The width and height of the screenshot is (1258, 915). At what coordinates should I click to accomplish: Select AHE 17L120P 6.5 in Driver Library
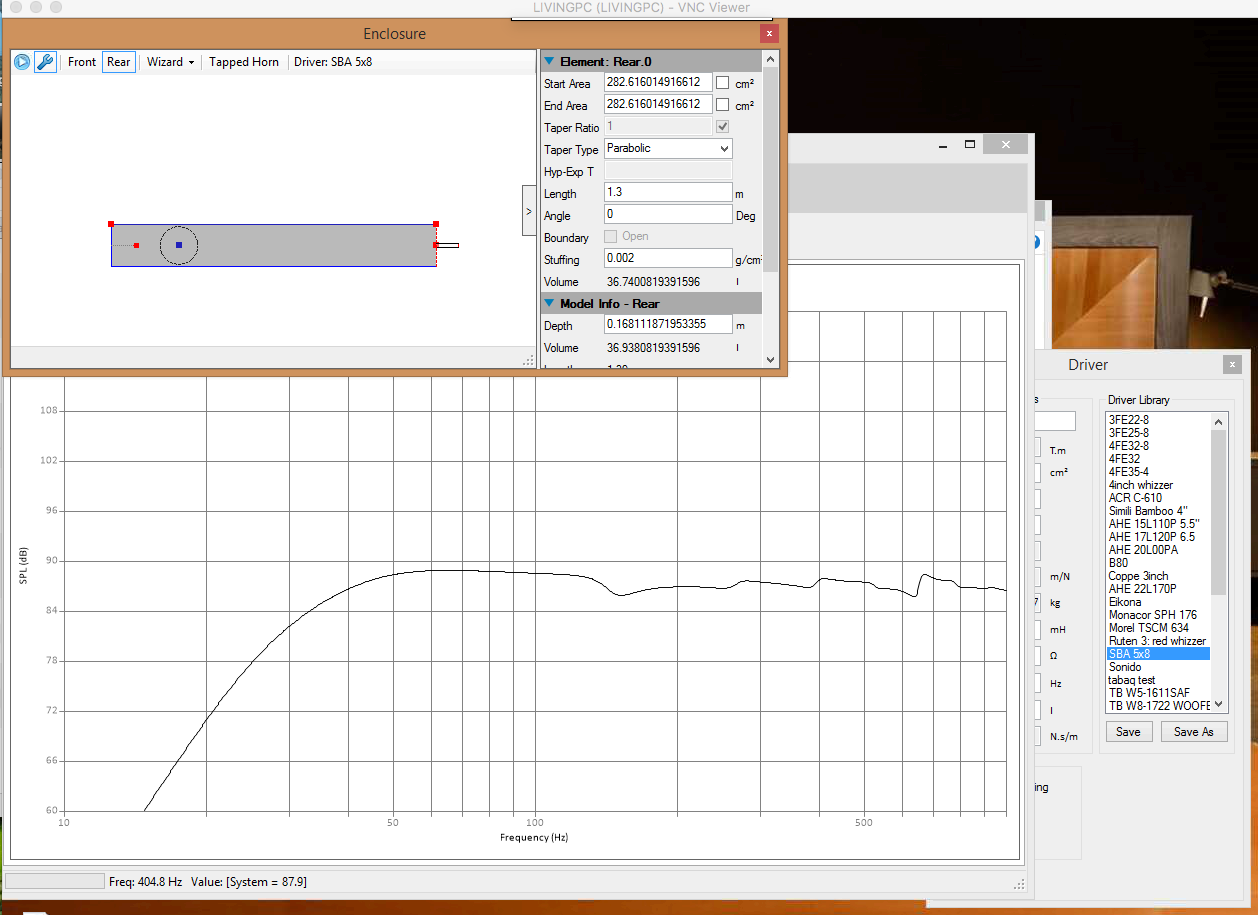[x=1152, y=537]
